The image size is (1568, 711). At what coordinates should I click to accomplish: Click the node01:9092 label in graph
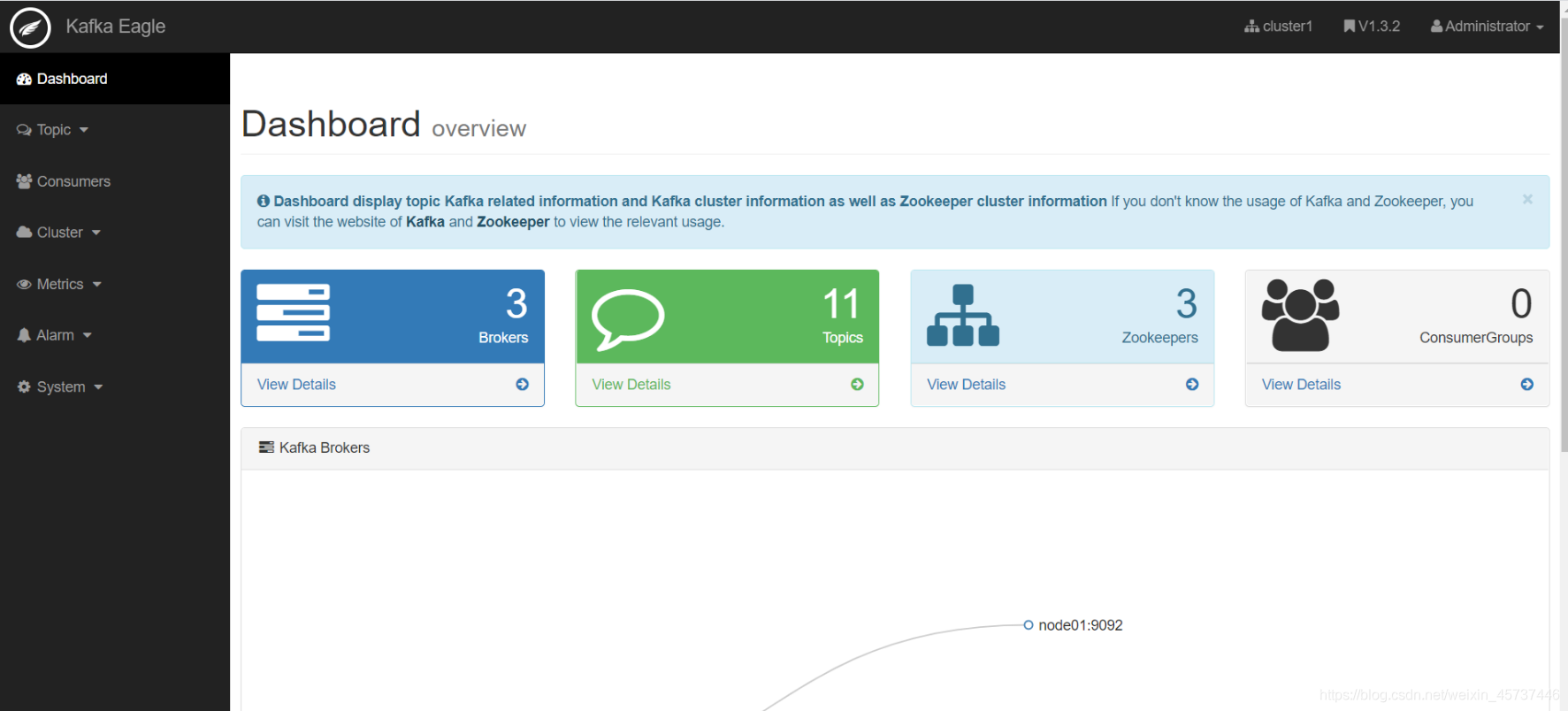click(1081, 625)
